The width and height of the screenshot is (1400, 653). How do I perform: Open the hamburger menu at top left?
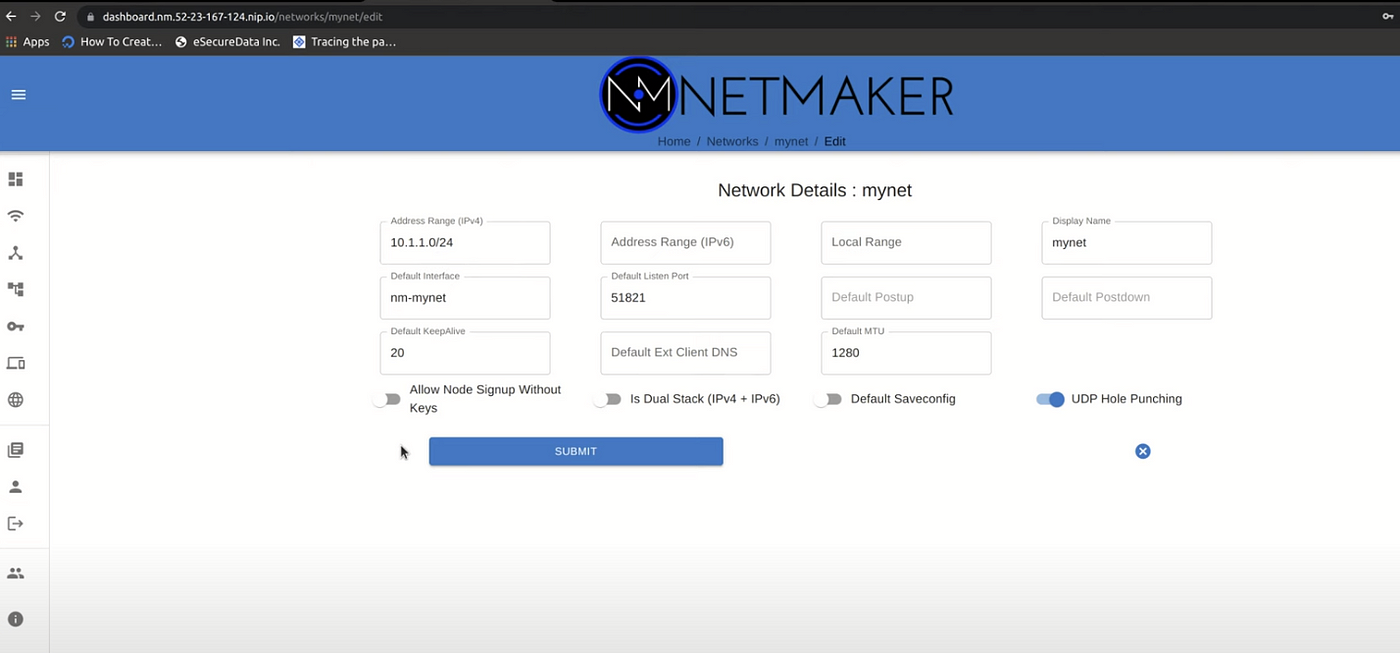pos(18,94)
